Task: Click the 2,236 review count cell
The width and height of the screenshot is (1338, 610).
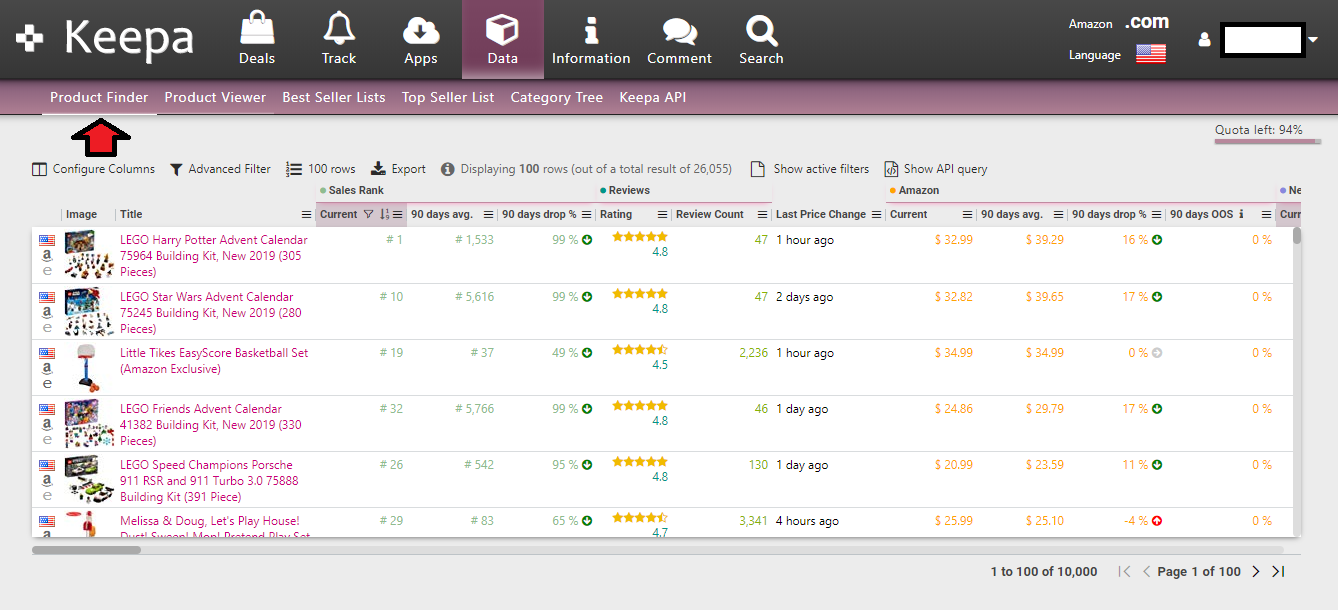Action: [753, 353]
